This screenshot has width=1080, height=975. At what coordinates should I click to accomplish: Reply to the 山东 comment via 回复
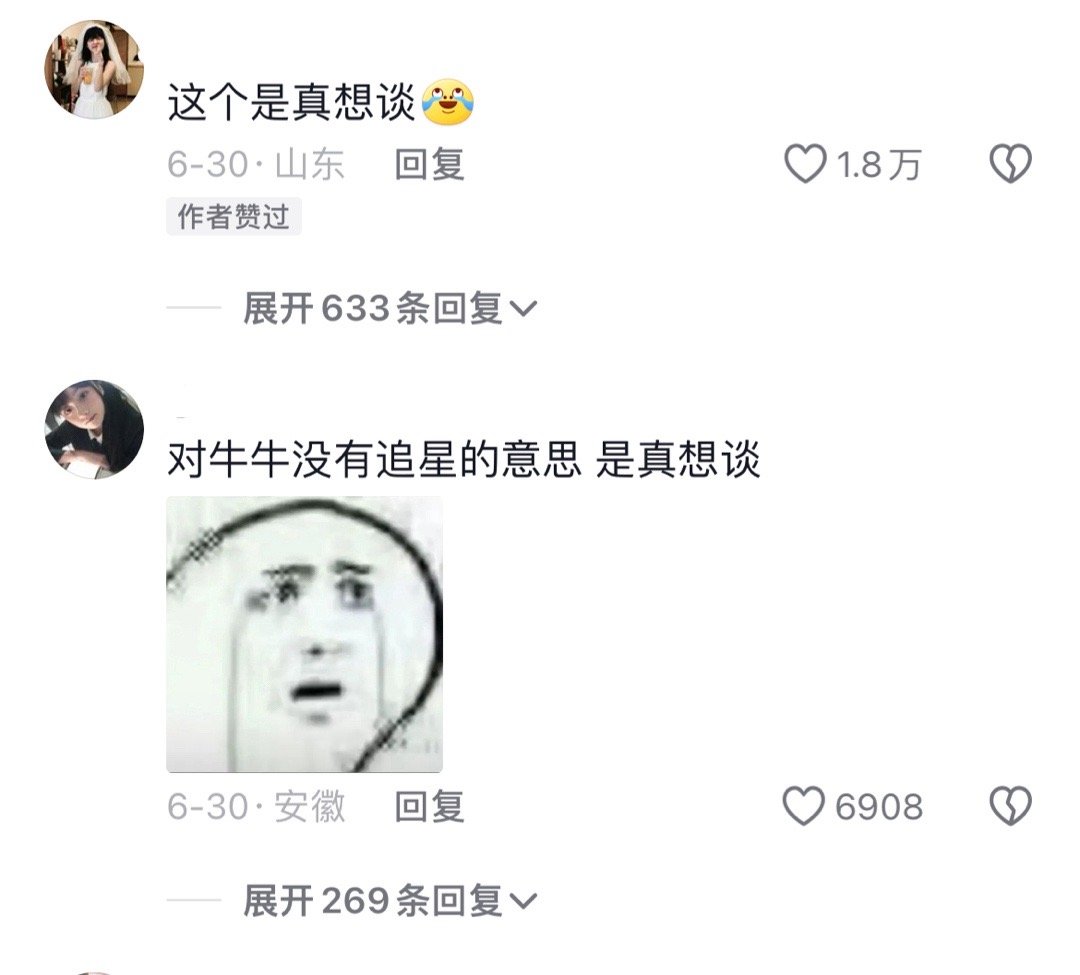click(430, 165)
